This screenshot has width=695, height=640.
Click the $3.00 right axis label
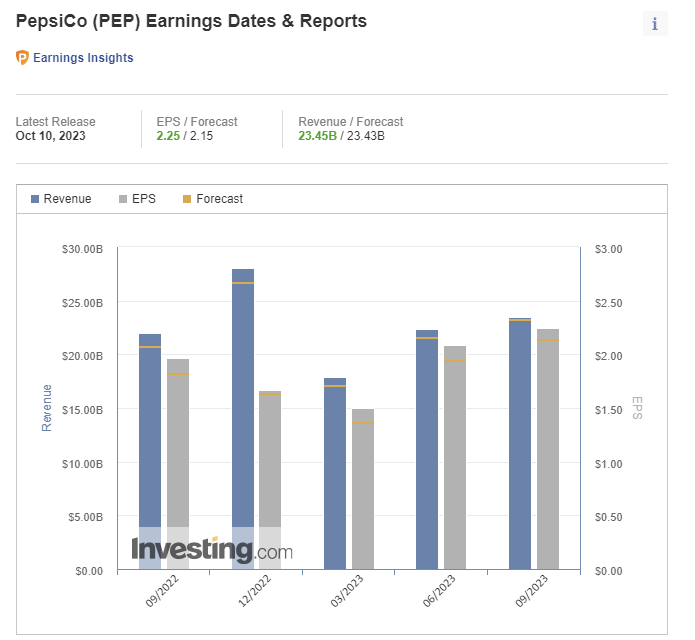click(x=609, y=249)
